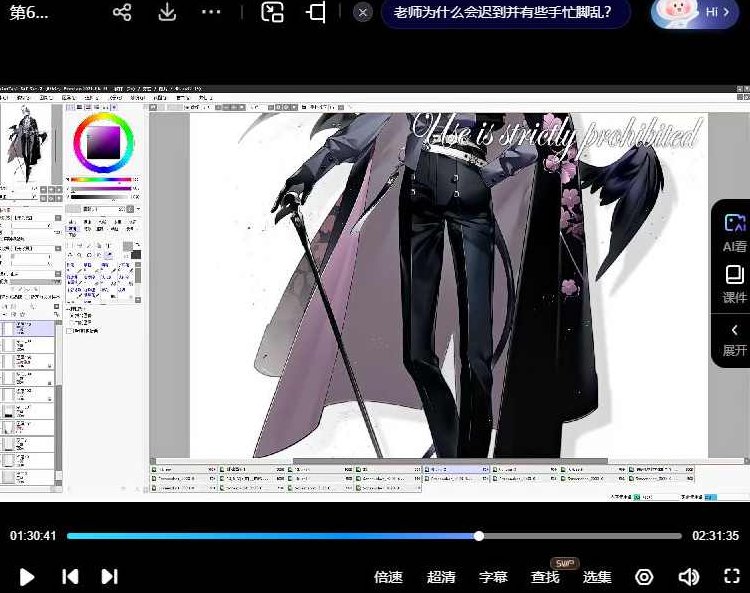Click the gray layer opacity bar
The image size is (750, 593).
37,282
